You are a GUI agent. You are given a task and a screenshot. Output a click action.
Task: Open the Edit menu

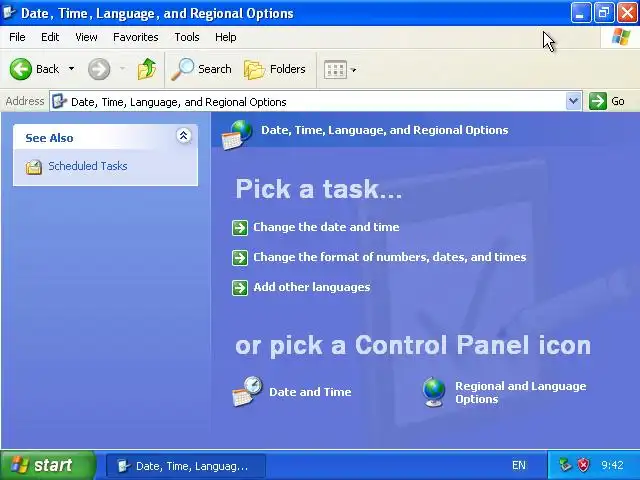pyautogui.click(x=50, y=37)
